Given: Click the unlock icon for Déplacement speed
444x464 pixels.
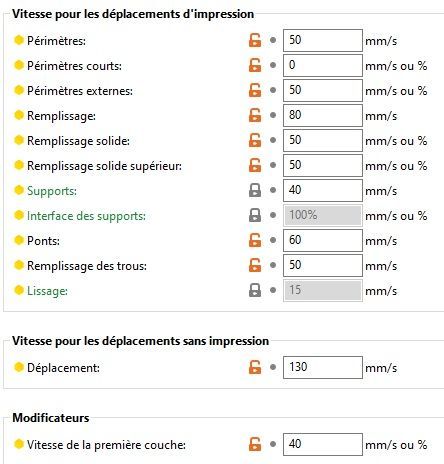Looking at the screenshot, I should [255, 367].
